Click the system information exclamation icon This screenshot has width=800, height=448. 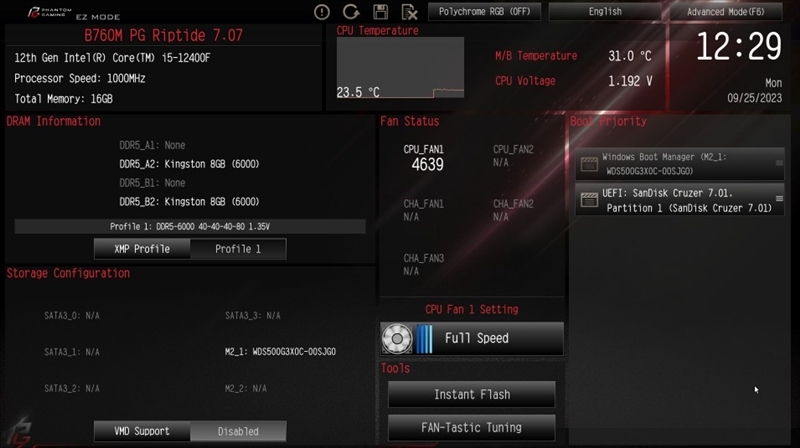tap(321, 12)
